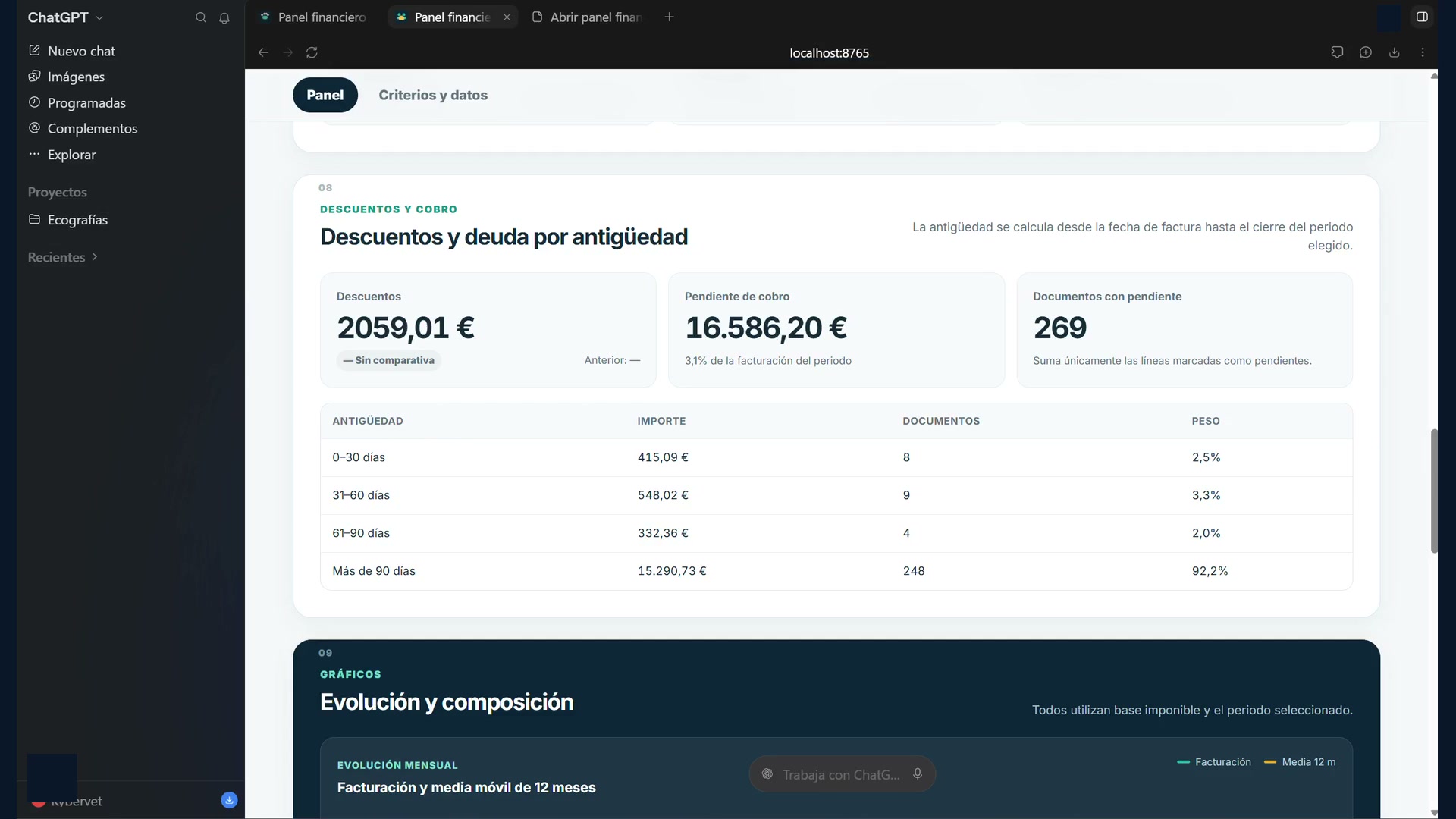Screen dimensions: 1456x819
Task: Click the IMPORTE column header
Action: pyautogui.click(x=661, y=421)
